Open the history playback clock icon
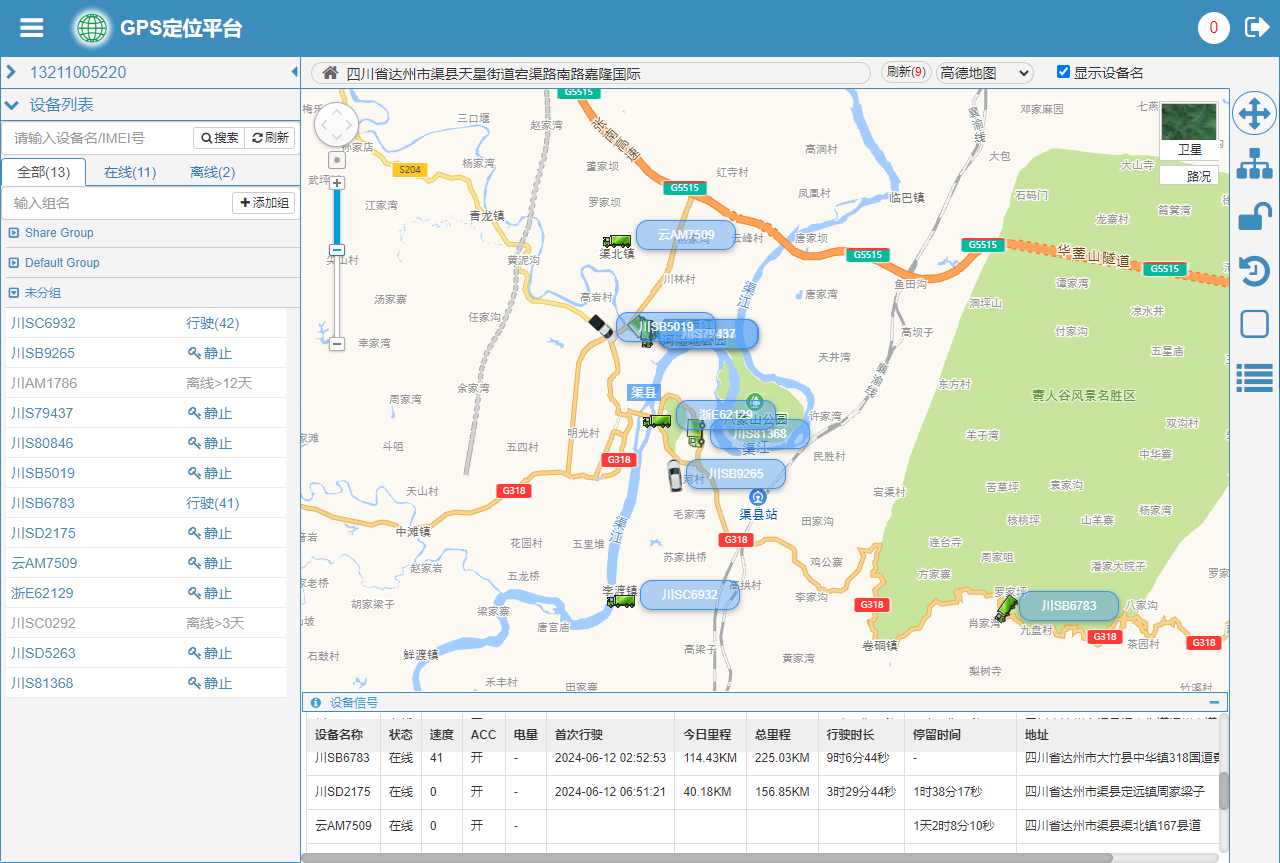Image resolution: width=1280 pixels, height=863 pixels. (1254, 271)
